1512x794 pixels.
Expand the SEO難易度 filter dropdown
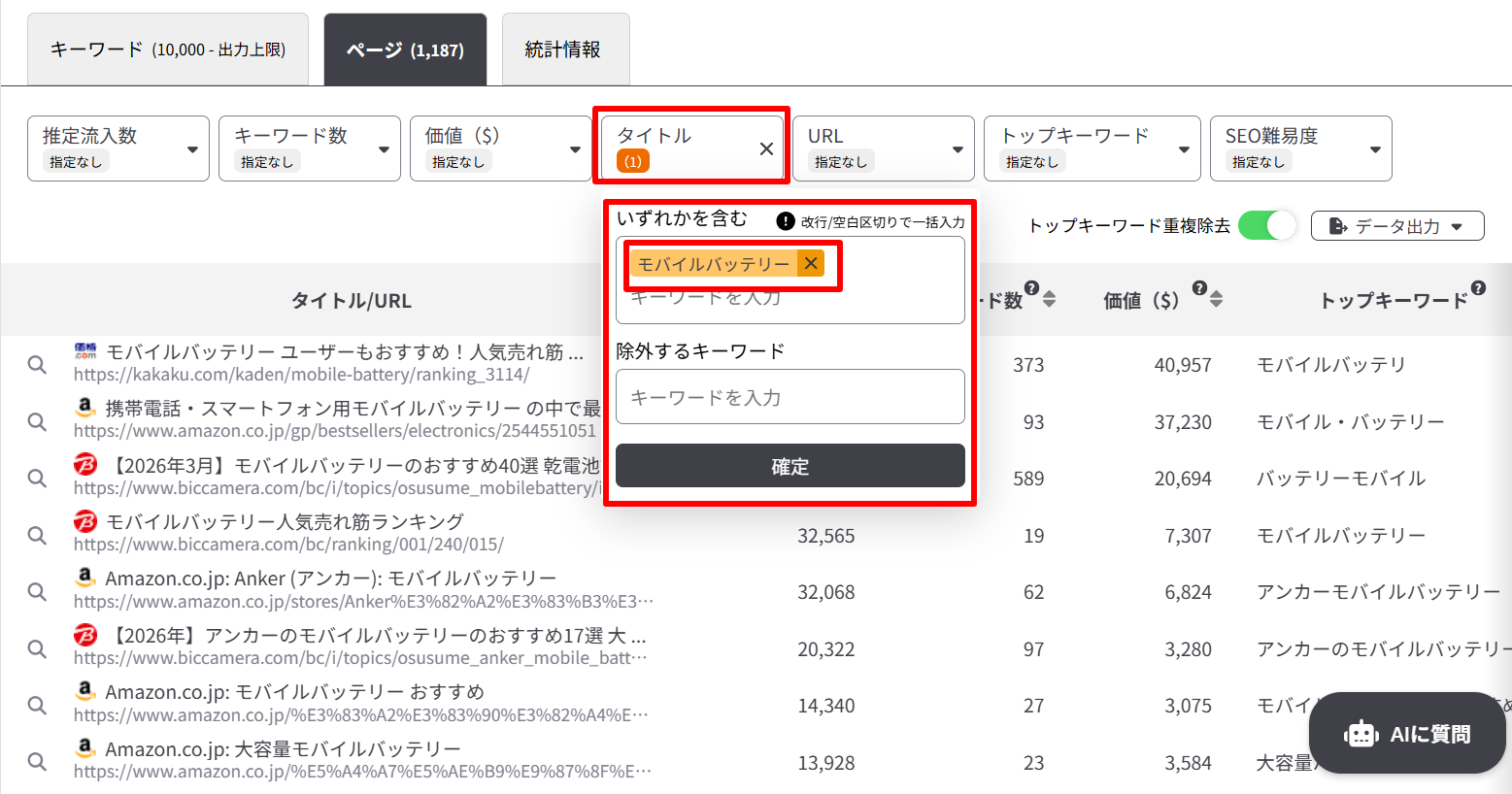(1300, 149)
